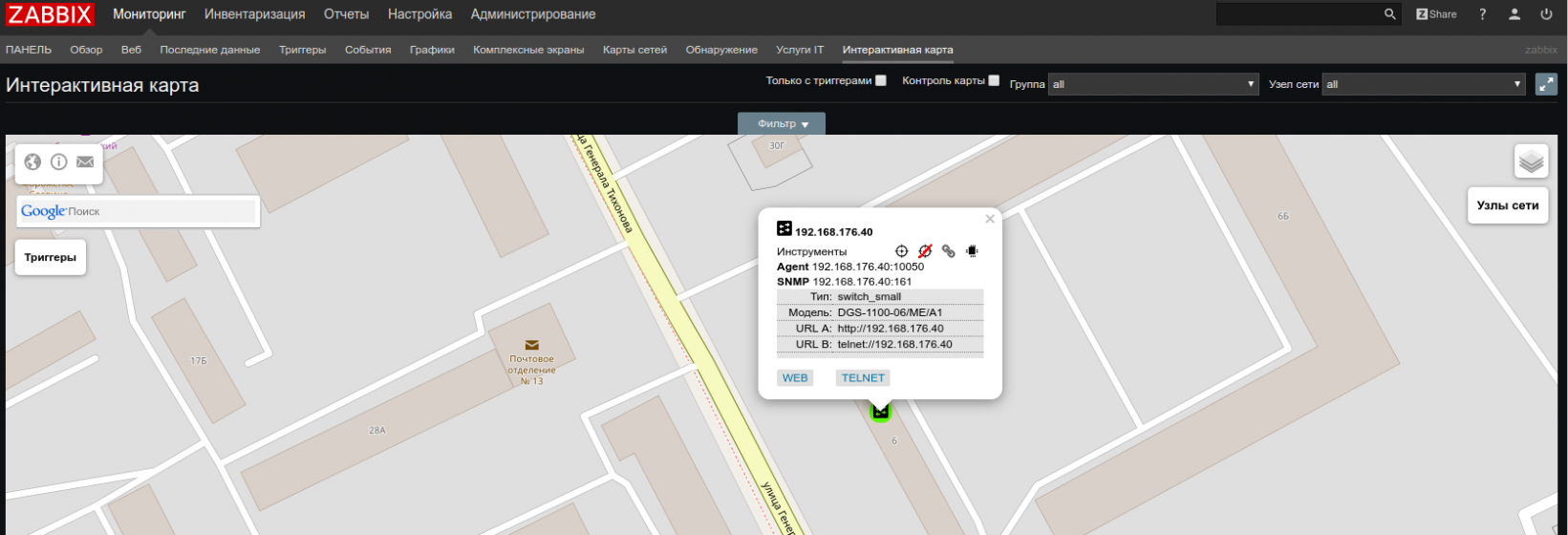Click the chip icon in the popup tools
The width and height of the screenshot is (1568, 535).
972,251
